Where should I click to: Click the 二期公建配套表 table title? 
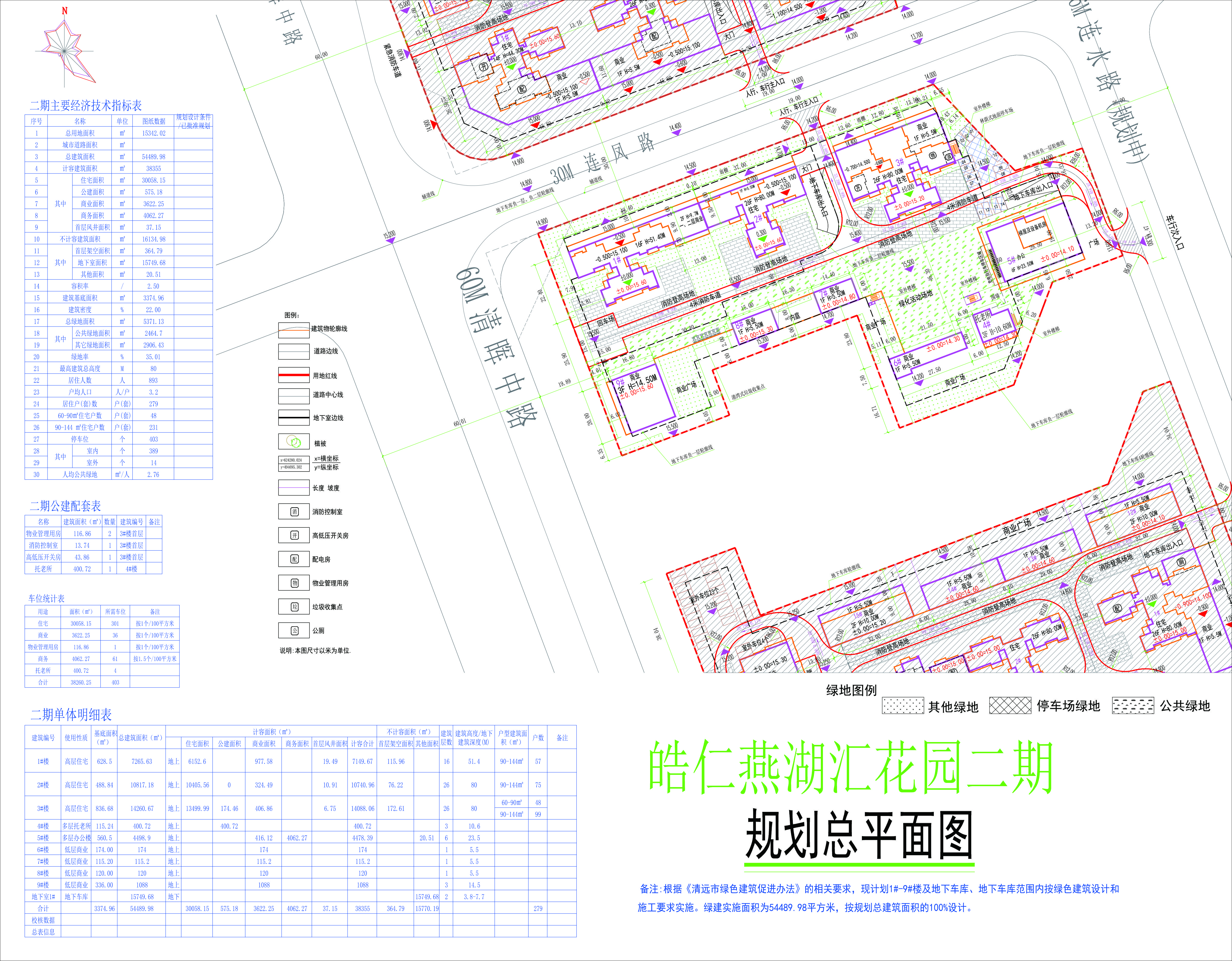pyautogui.click(x=65, y=506)
